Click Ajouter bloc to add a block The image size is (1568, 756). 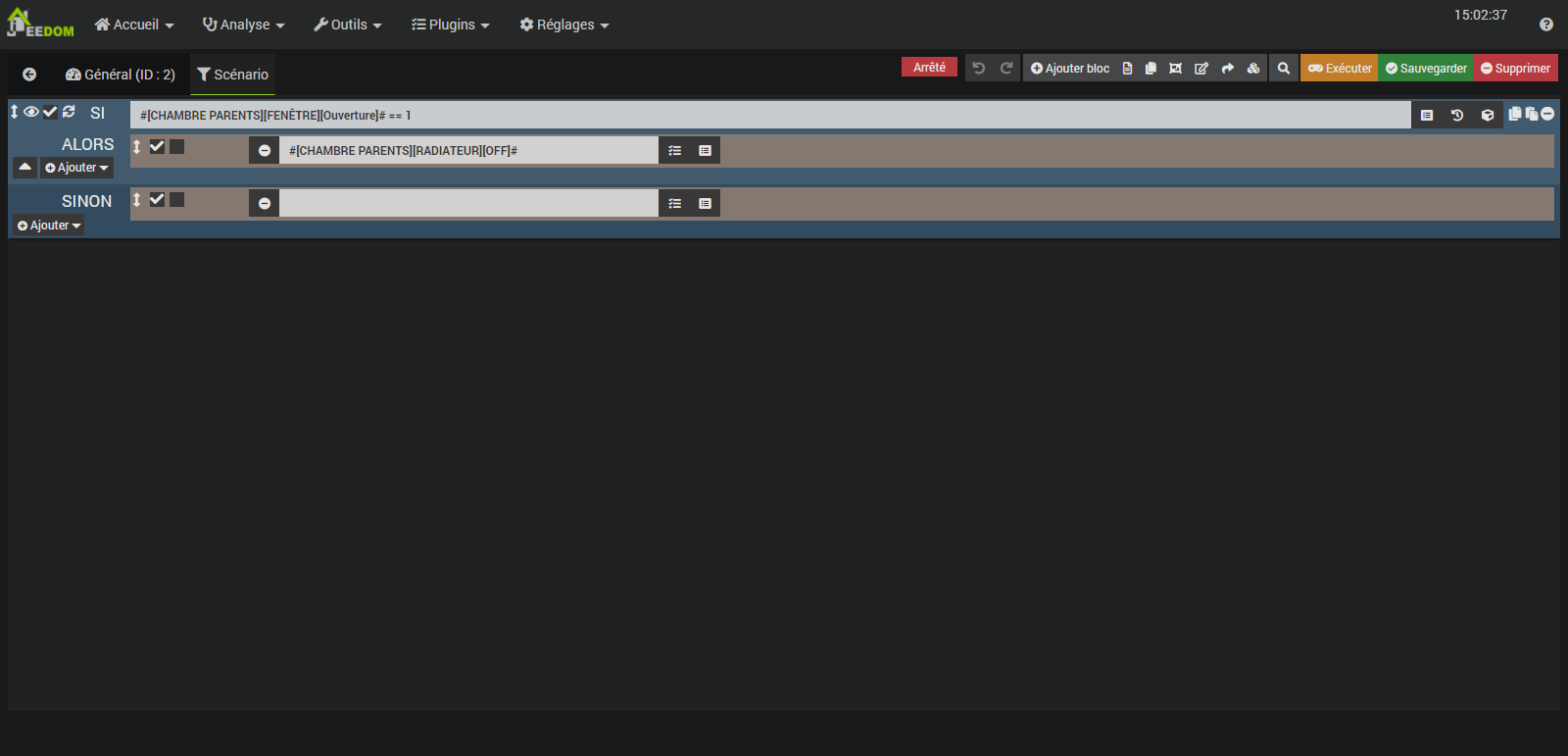(x=1070, y=68)
